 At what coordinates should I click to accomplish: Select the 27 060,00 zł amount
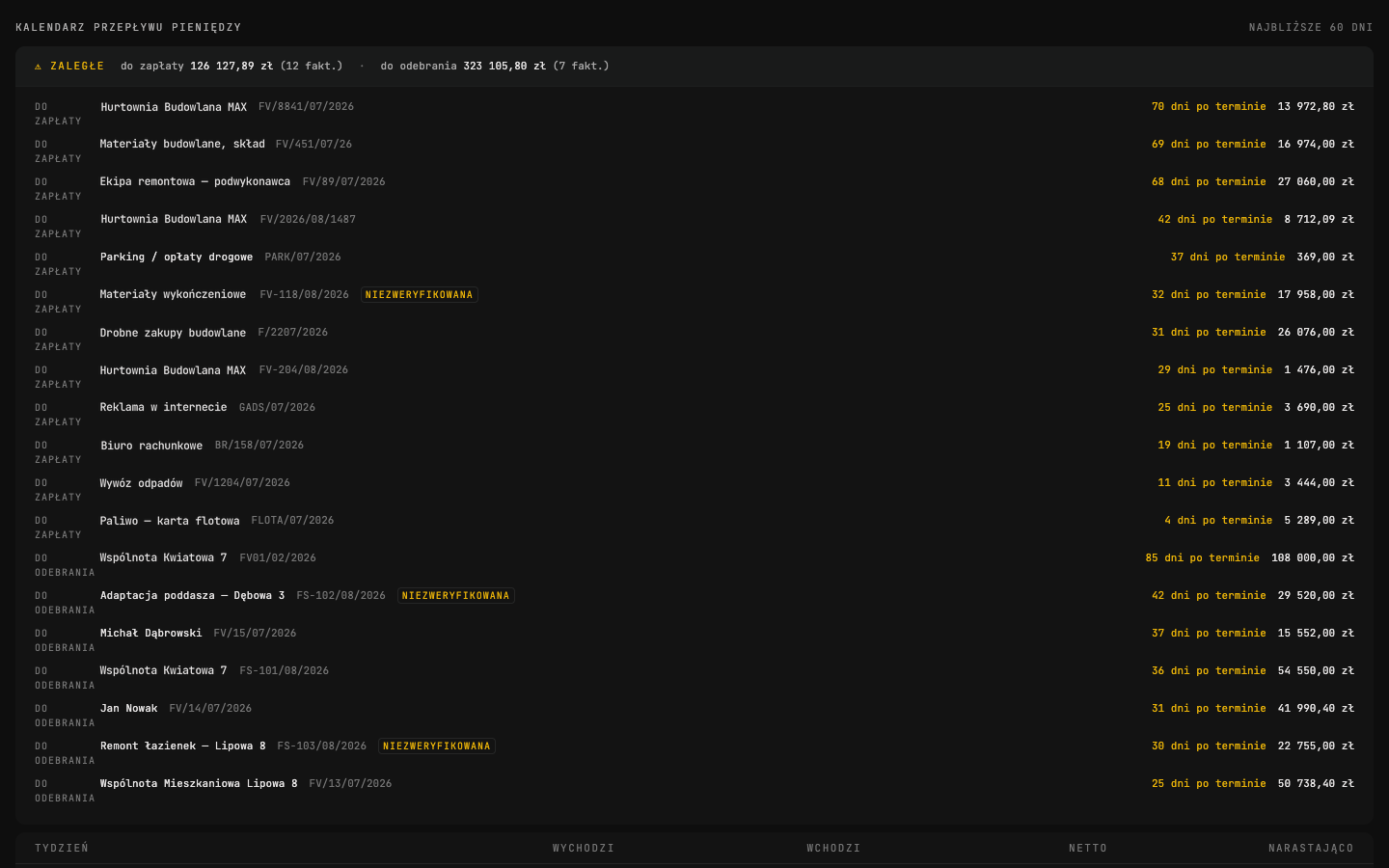[1316, 182]
